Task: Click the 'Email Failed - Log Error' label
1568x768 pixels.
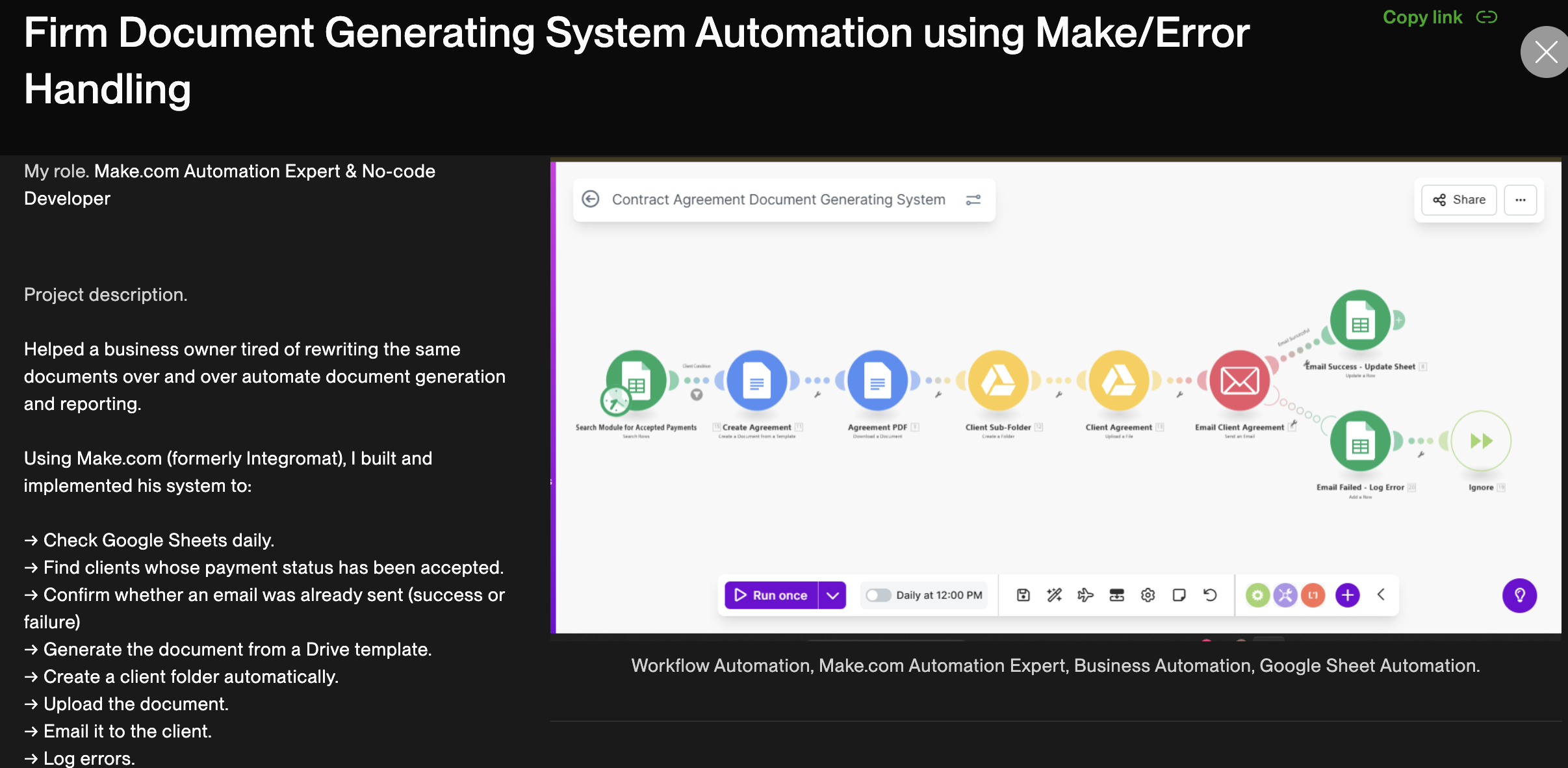Action: pos(1360,487)
